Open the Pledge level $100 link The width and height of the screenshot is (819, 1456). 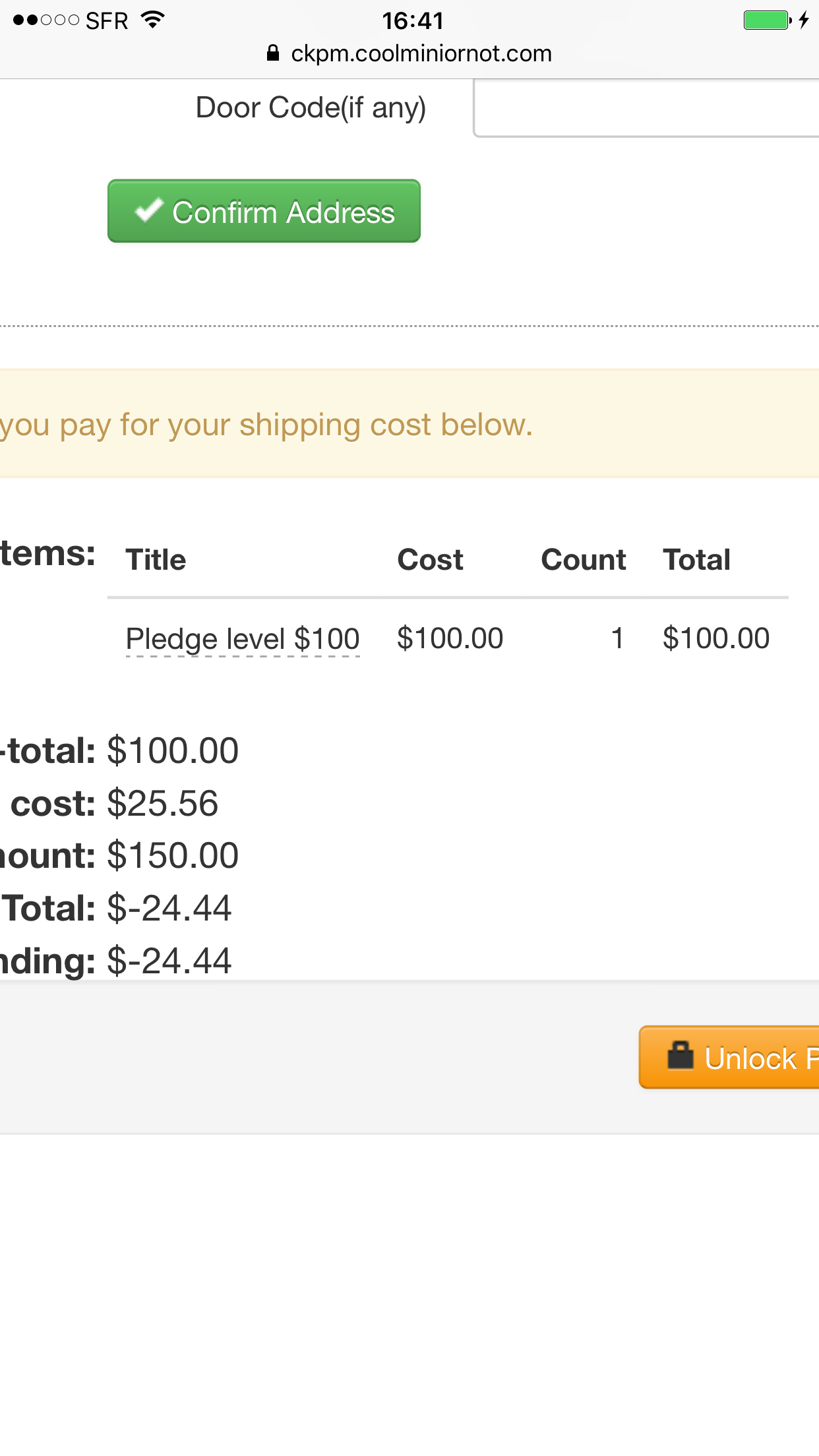tap(243, 638)
